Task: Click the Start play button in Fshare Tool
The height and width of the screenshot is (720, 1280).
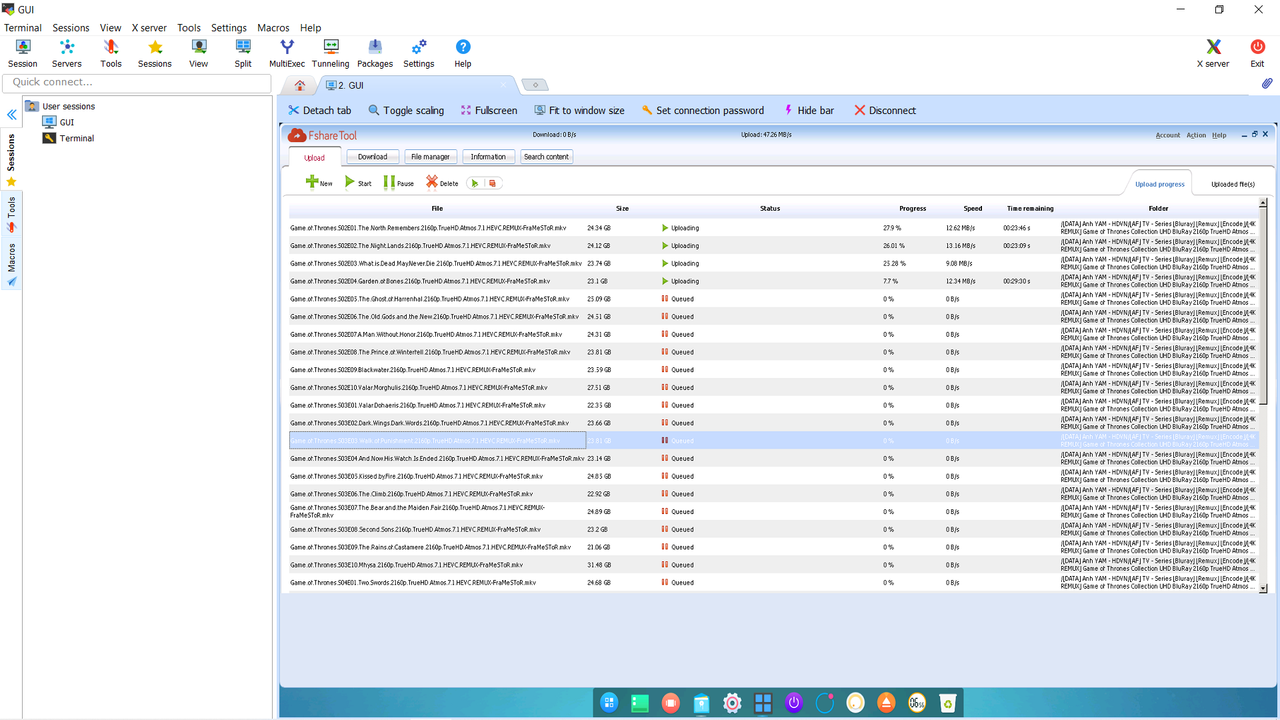Action: tap(358, 182)
